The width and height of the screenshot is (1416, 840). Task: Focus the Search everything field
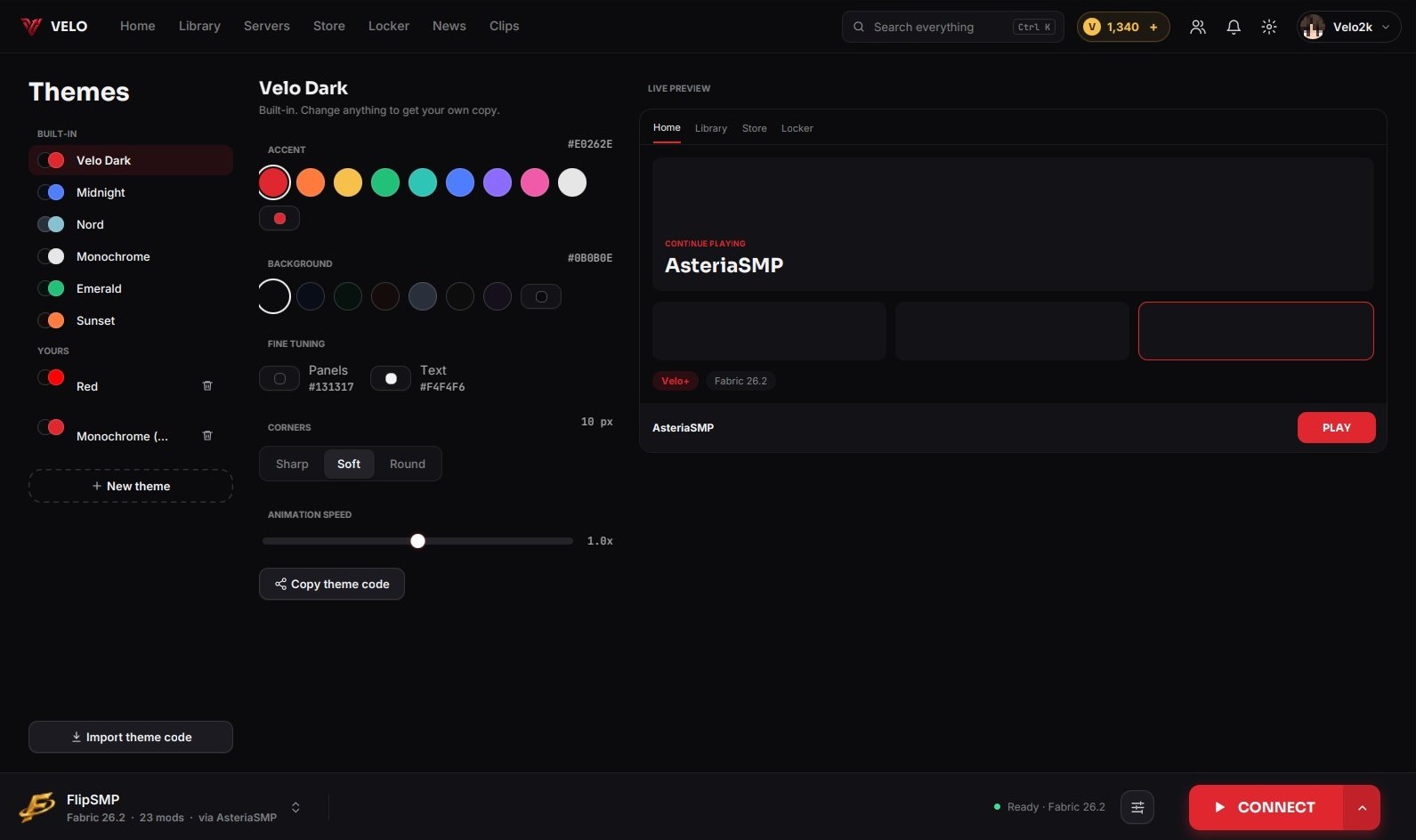tap(952, 27)
